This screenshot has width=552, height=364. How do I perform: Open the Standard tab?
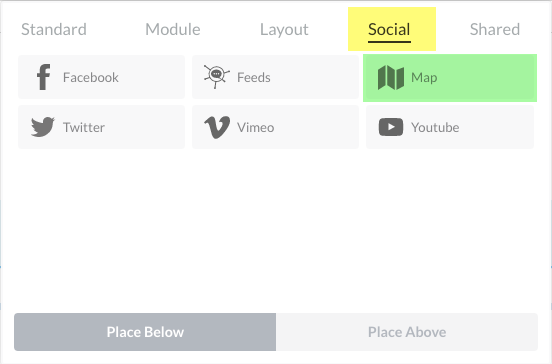54,29
